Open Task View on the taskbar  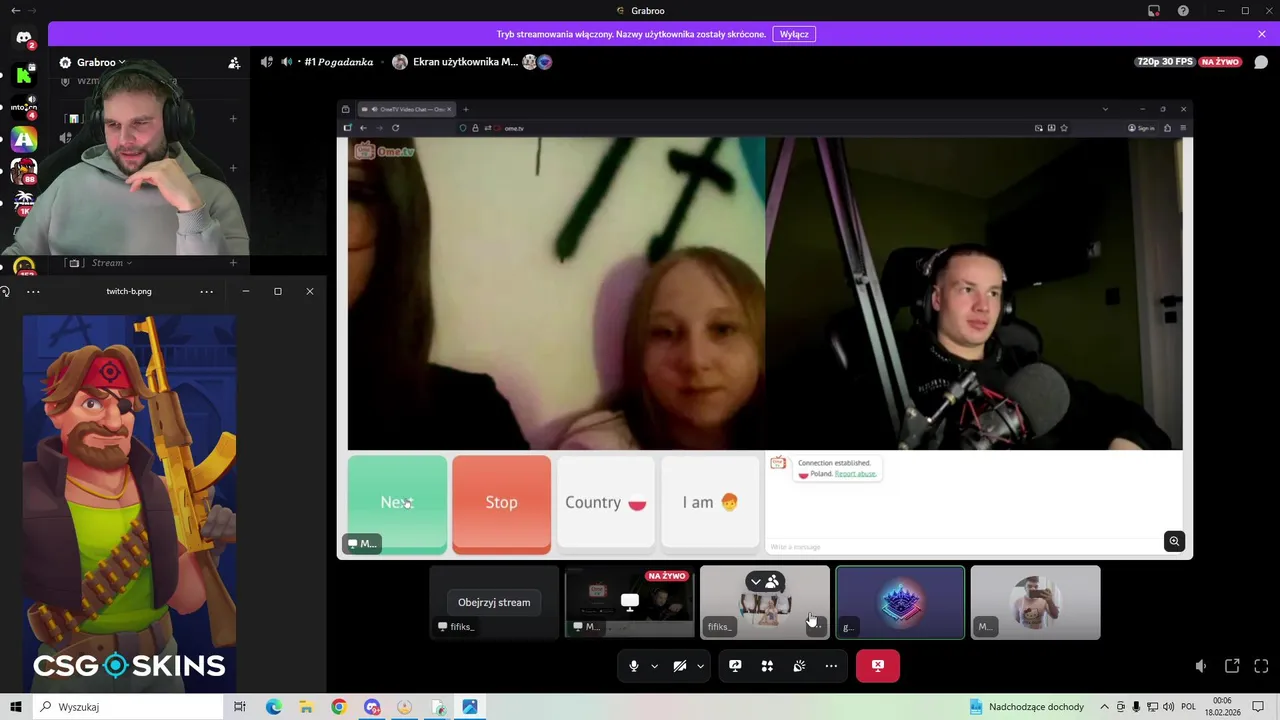[x=240, y=707]
